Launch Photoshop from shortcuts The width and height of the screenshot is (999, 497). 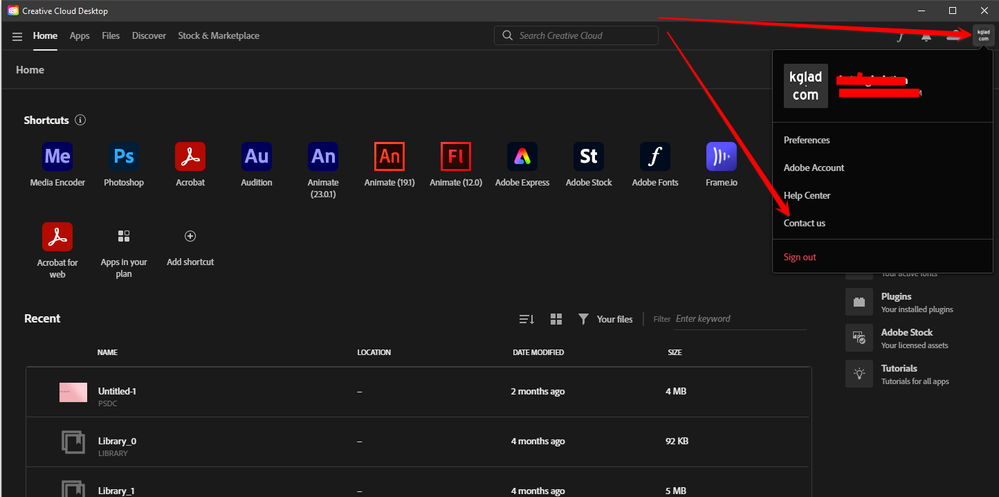tap(124, 156)
